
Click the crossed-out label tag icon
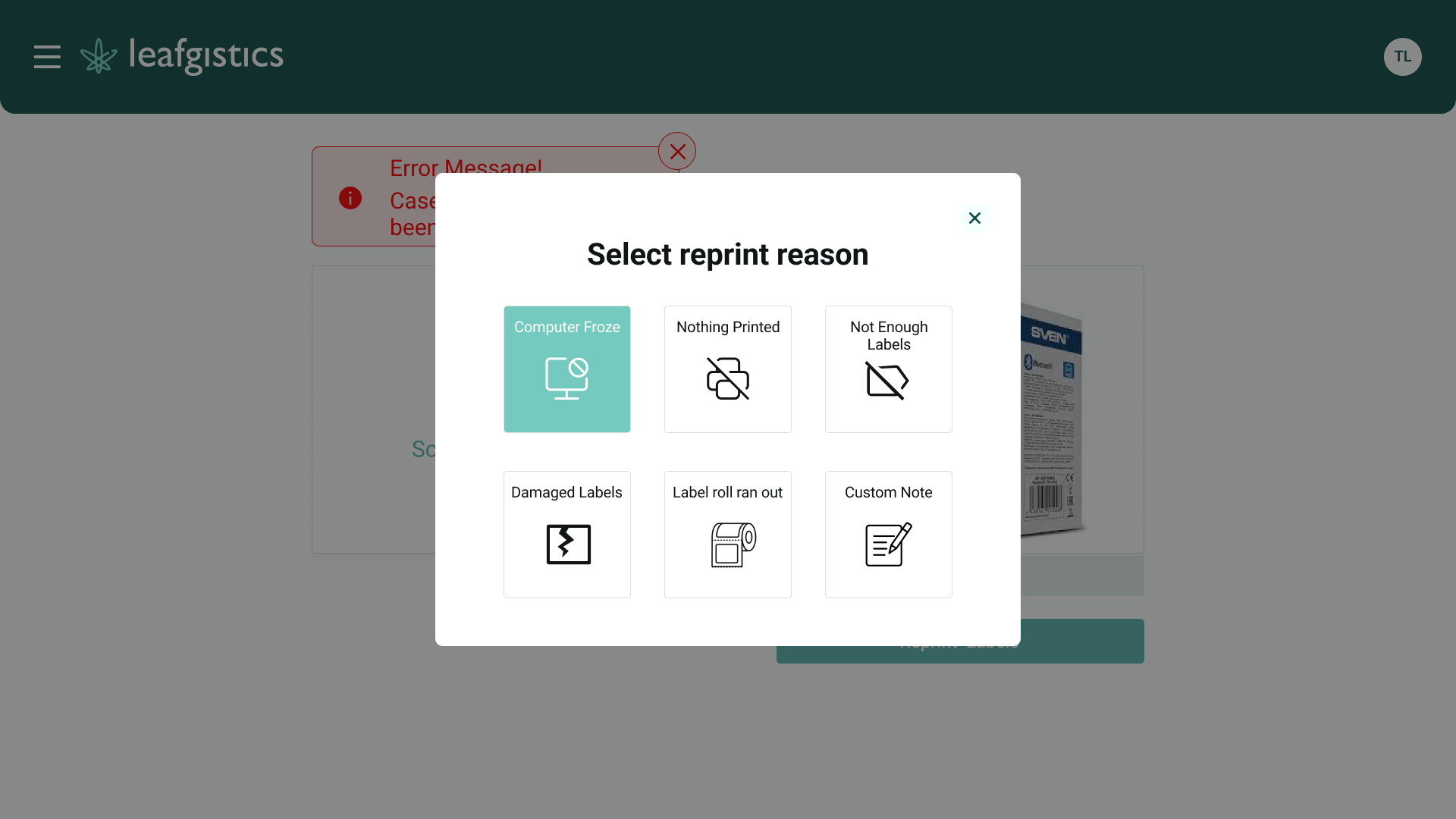(x=887, y=381)
